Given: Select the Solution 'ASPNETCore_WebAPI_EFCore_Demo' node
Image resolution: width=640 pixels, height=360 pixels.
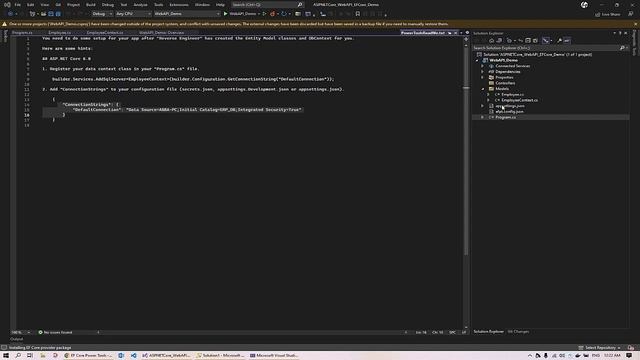Looking at the screenshot, I should coord(538,54).
